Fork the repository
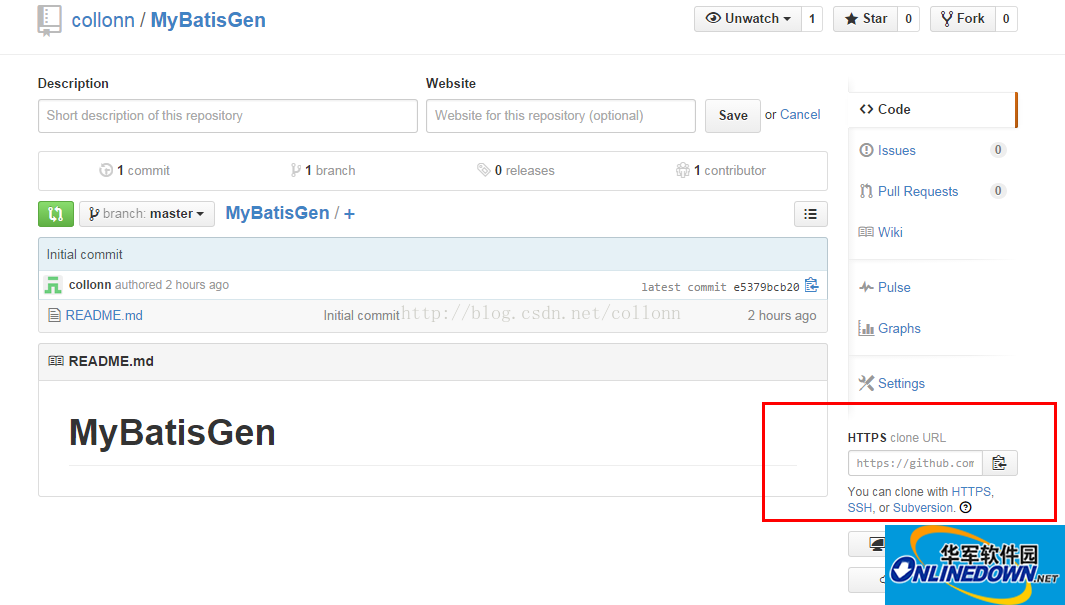1065x605 pixels. click(x=962, y=19)
